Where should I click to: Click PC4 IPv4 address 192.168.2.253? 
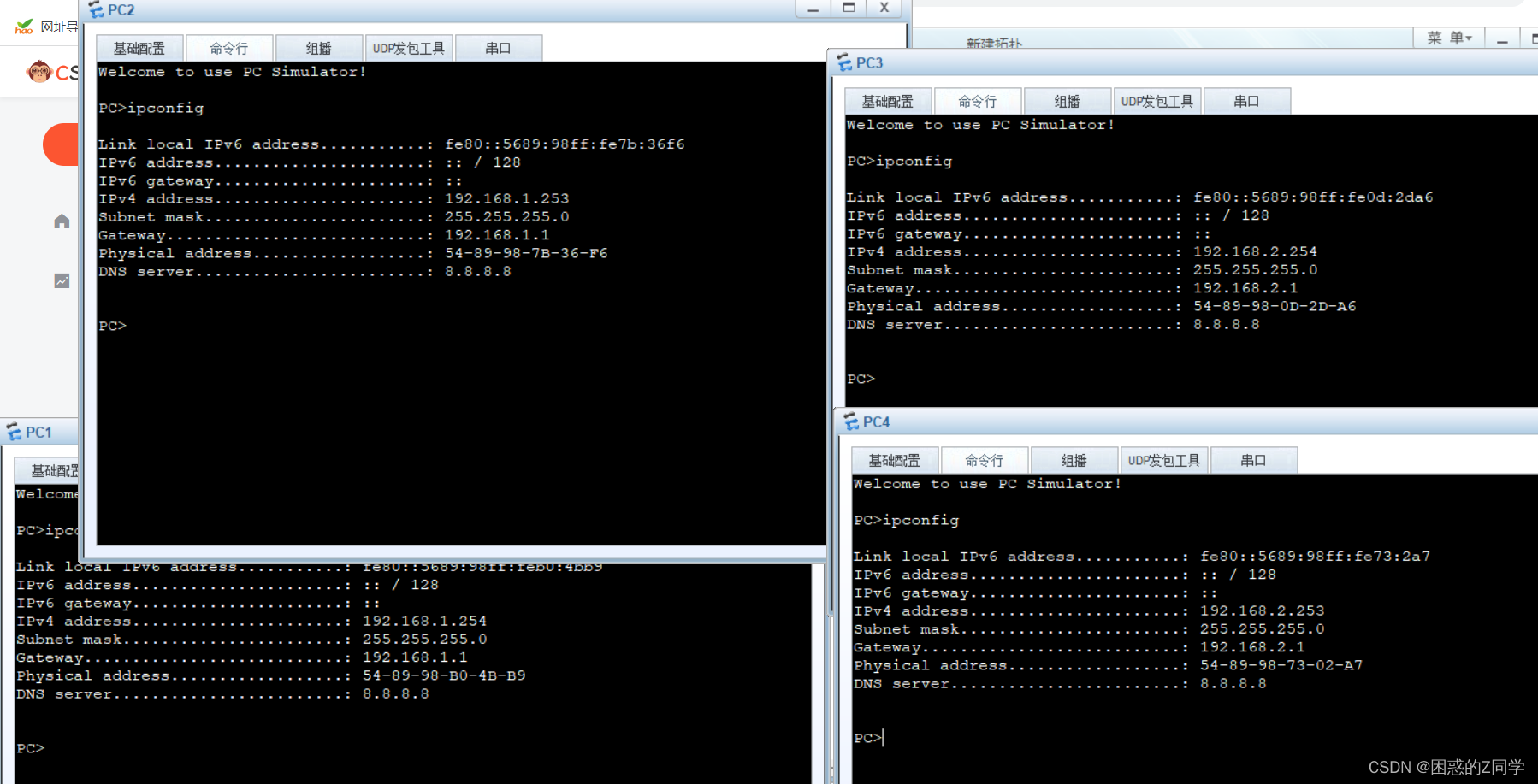1263,610
